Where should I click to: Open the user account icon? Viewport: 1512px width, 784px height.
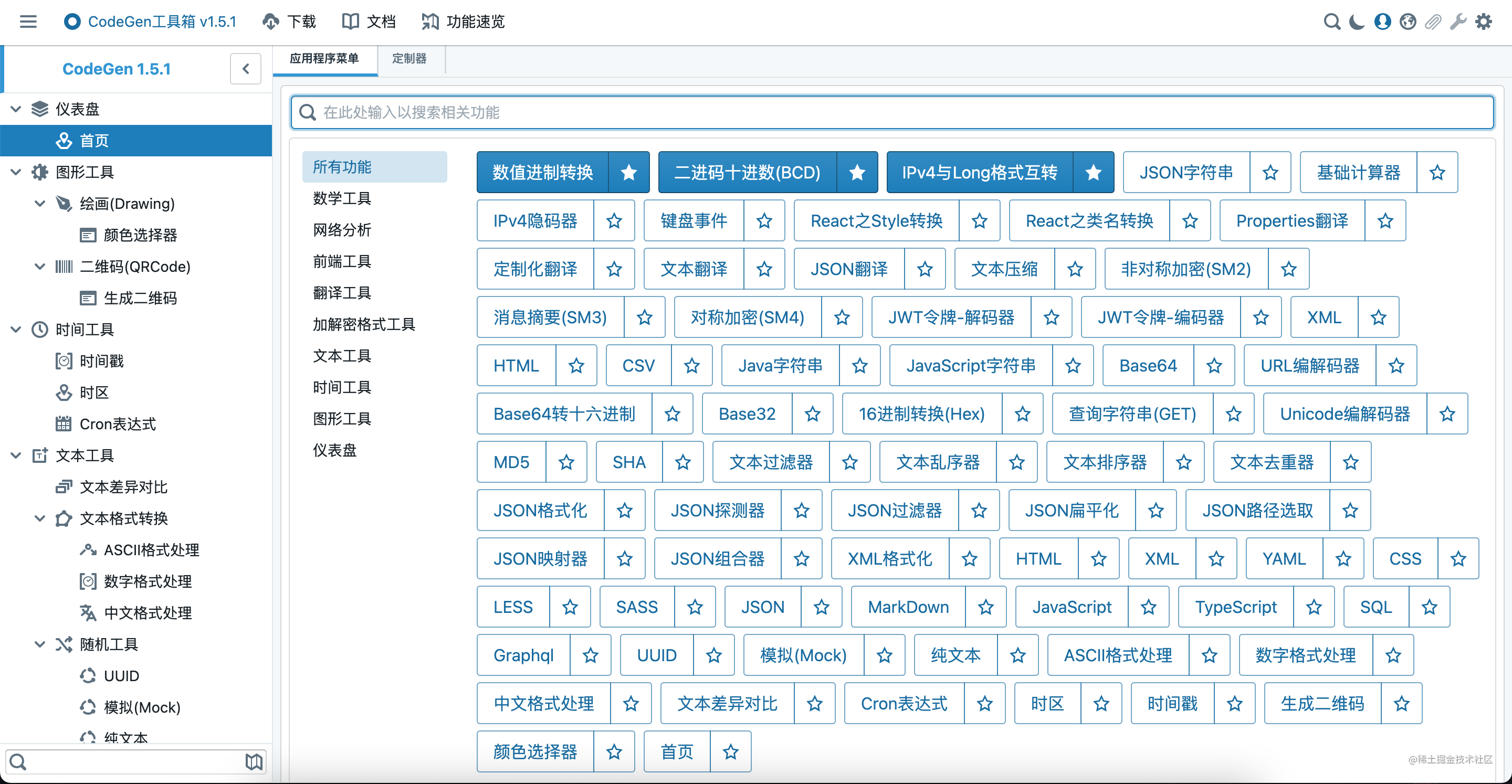1382,22
